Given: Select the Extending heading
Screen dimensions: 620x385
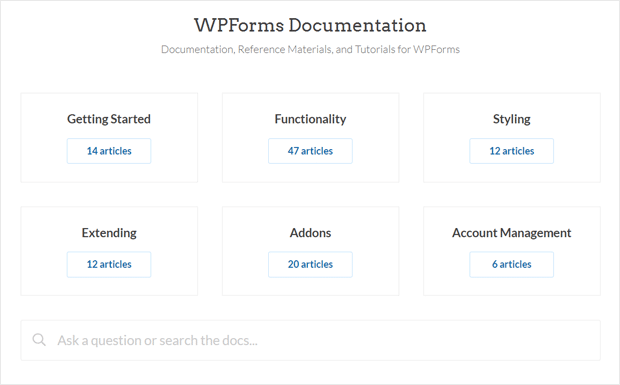Looking at the screenshot, I should pyautogui.click(x=109, y=233).
